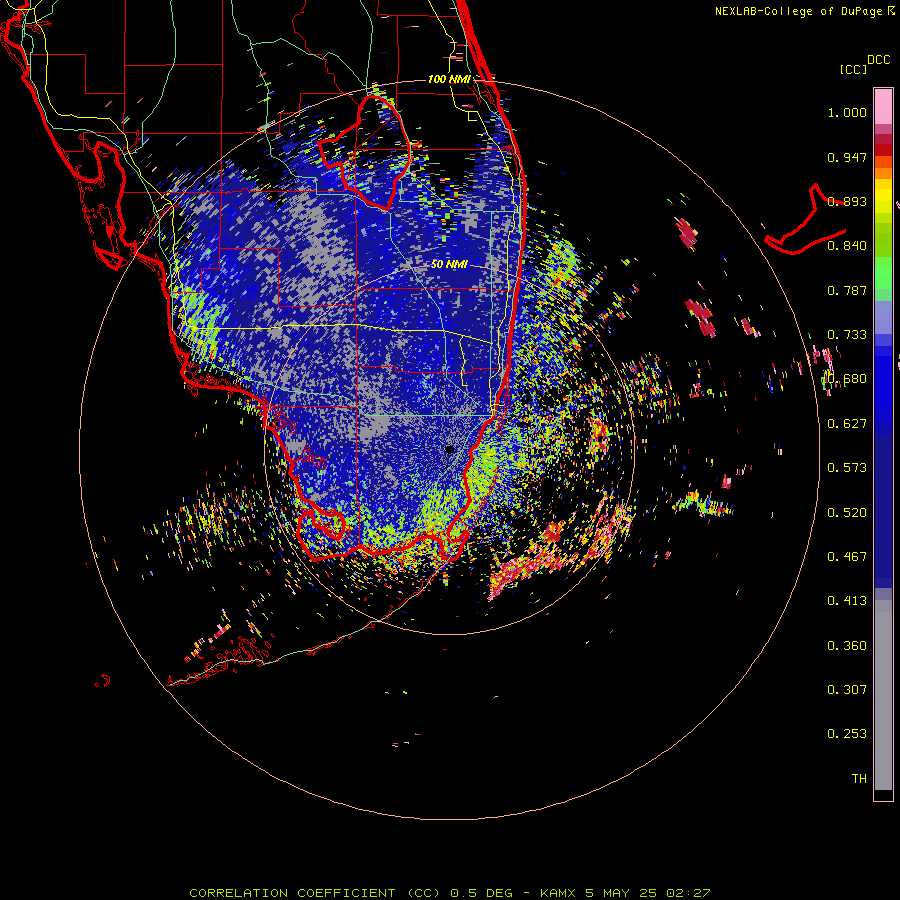Click the 0.733 scale value
Image resolution: width=900 pixels, height=900 pixels.
tap(847, 335)
